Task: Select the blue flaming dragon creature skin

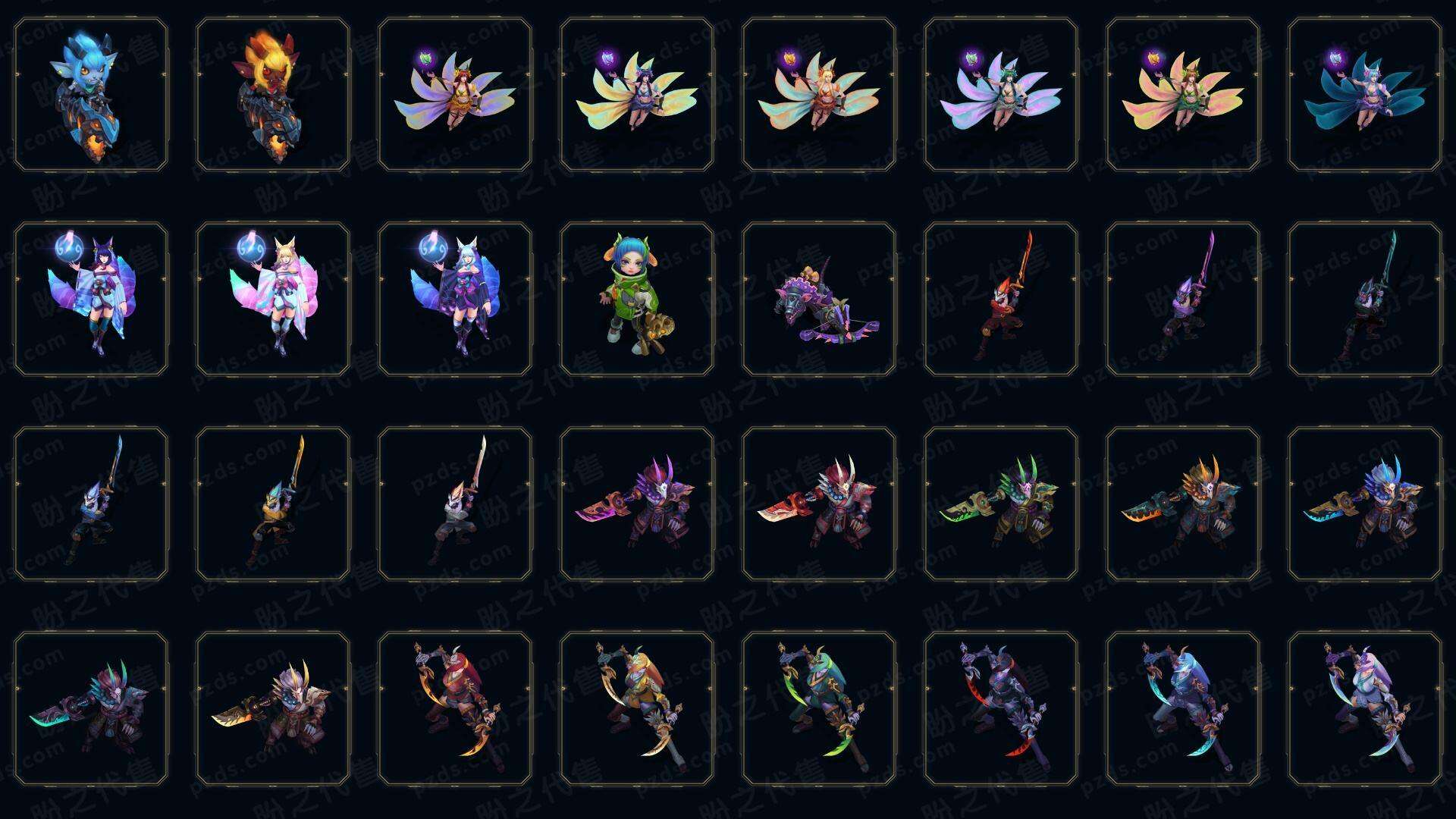Action: 91,95
